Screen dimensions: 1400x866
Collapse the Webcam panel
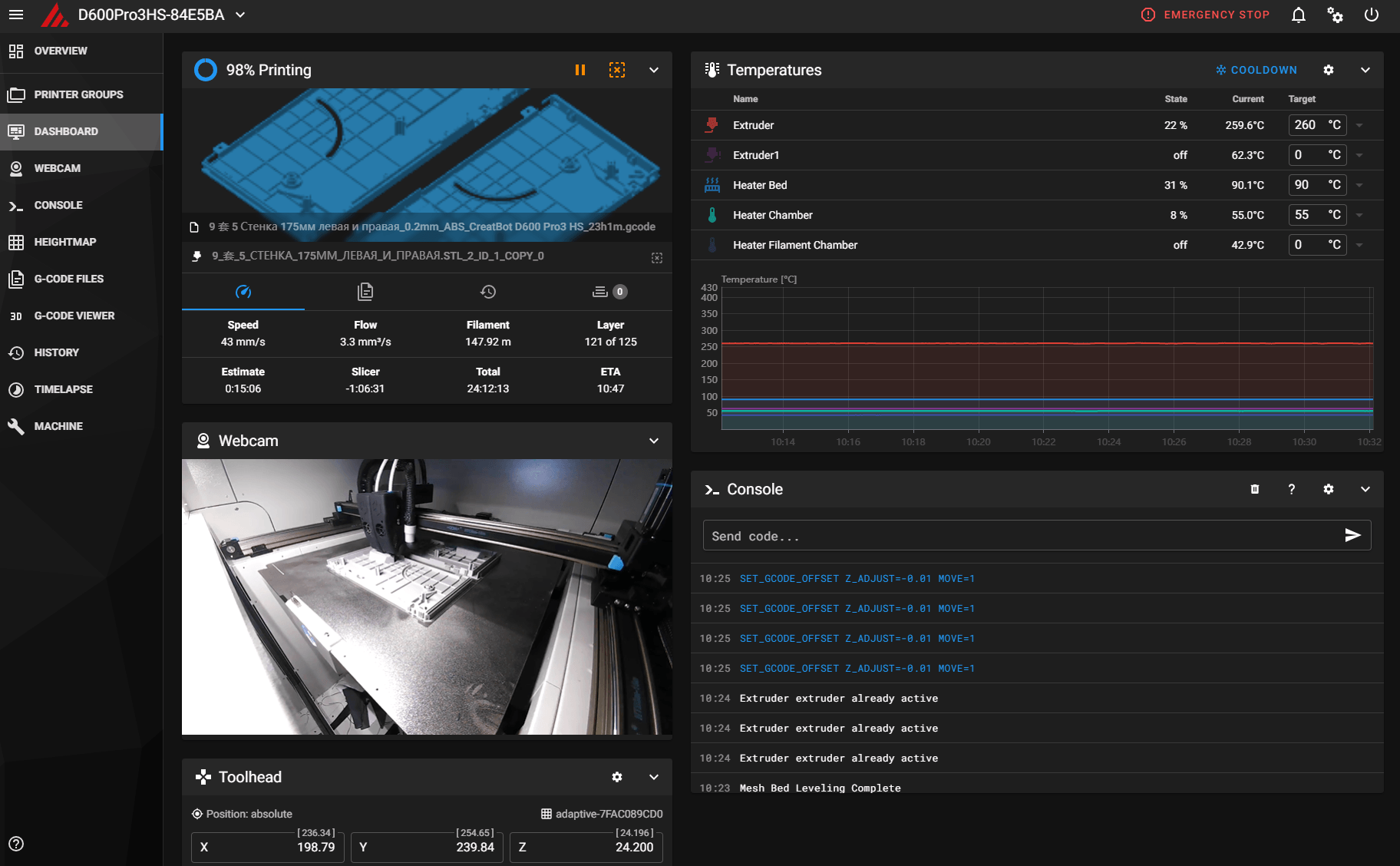coord(654,441)
